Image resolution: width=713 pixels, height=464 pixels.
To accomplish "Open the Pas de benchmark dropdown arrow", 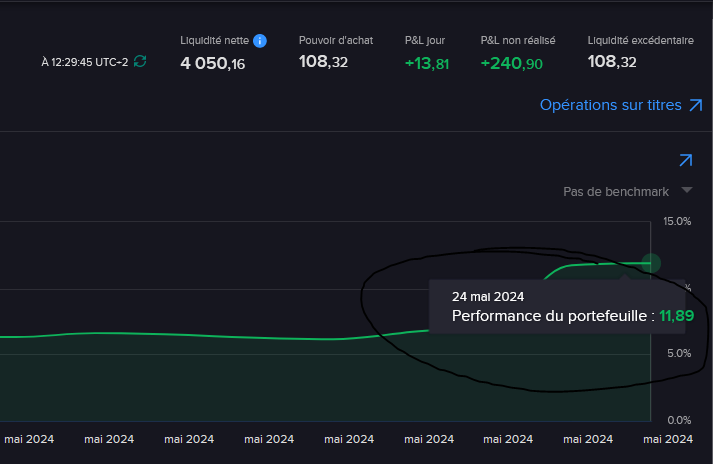I will tap(687, 190).
